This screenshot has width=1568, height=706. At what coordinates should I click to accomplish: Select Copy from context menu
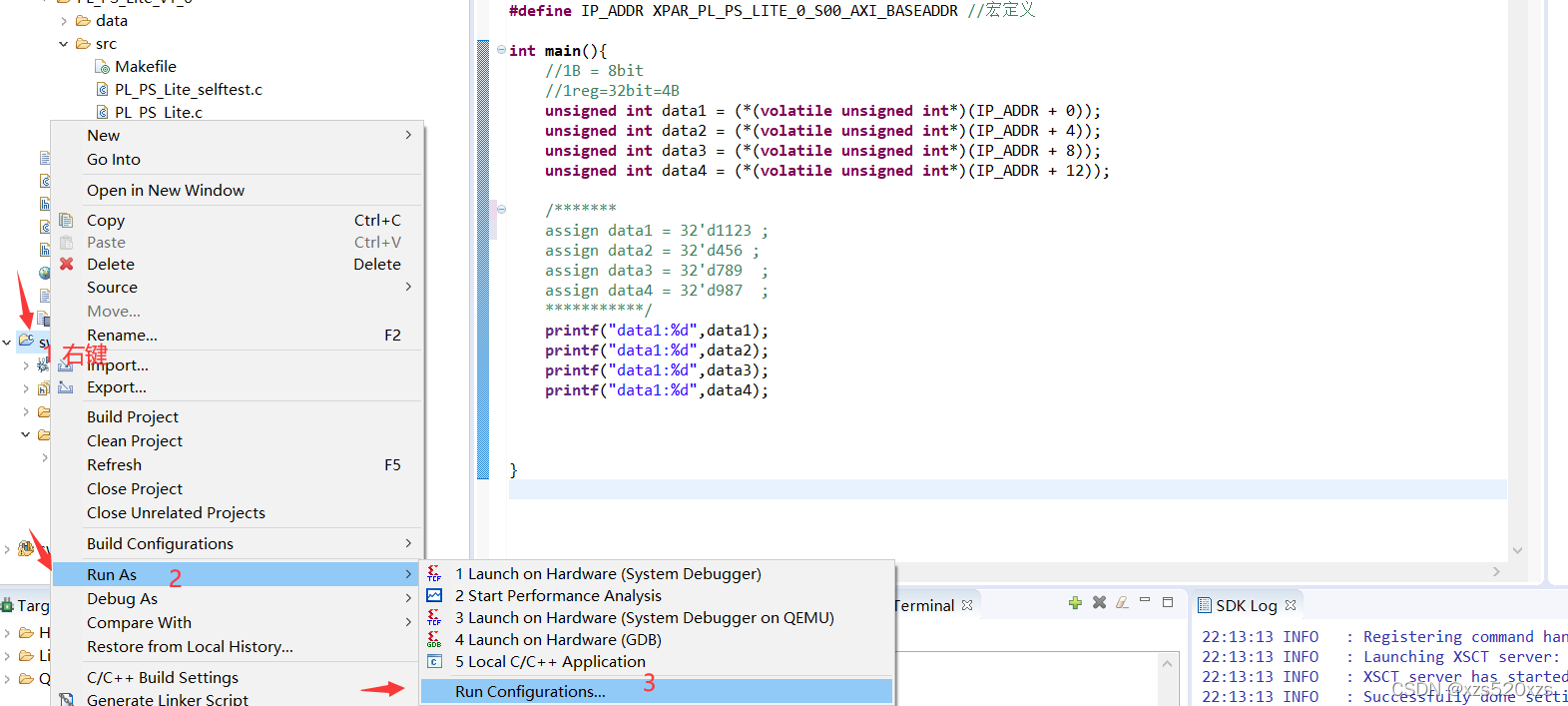238,220
